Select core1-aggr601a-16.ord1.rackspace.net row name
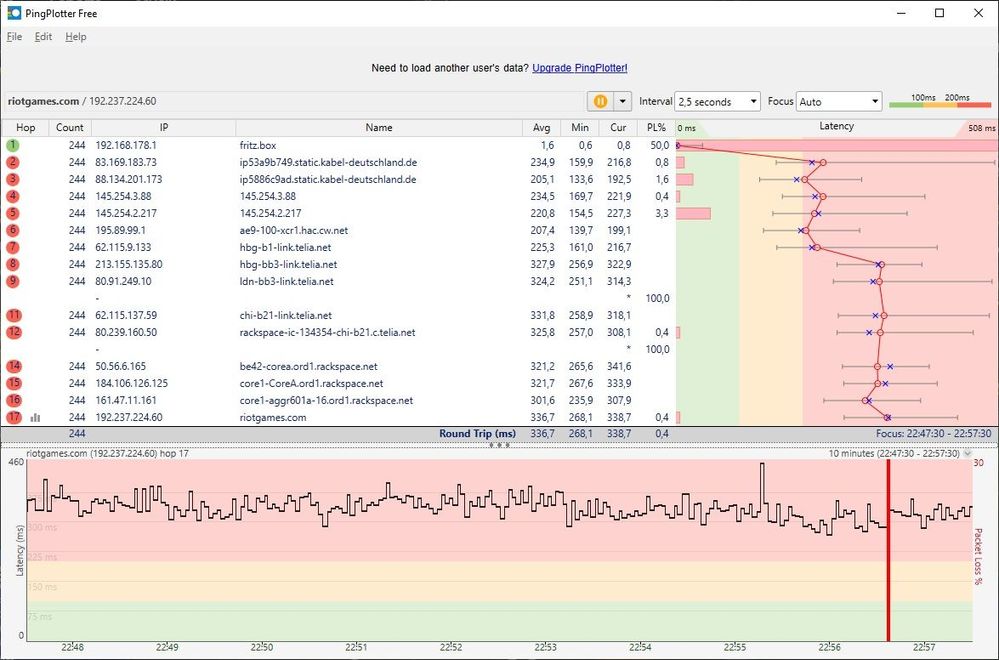Image resolution: width=999 pixels, height=660 pixels. 326,400
